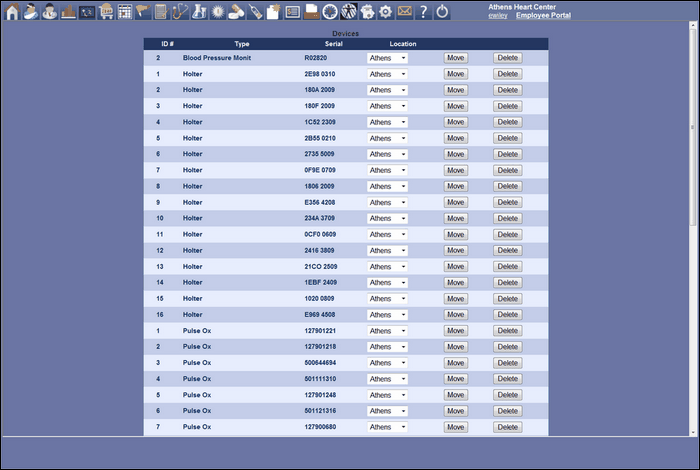
Task: Open the mail envelope icon
Action: click(x=404, y=12)
